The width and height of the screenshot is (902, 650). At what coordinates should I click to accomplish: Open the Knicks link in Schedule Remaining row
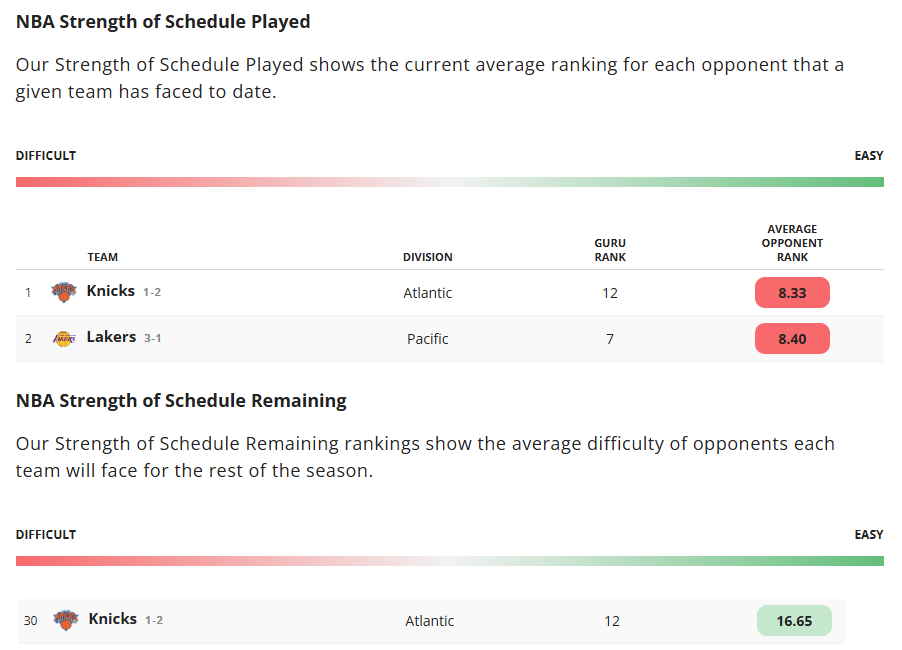pyautogui.click(x=113, y=619)
